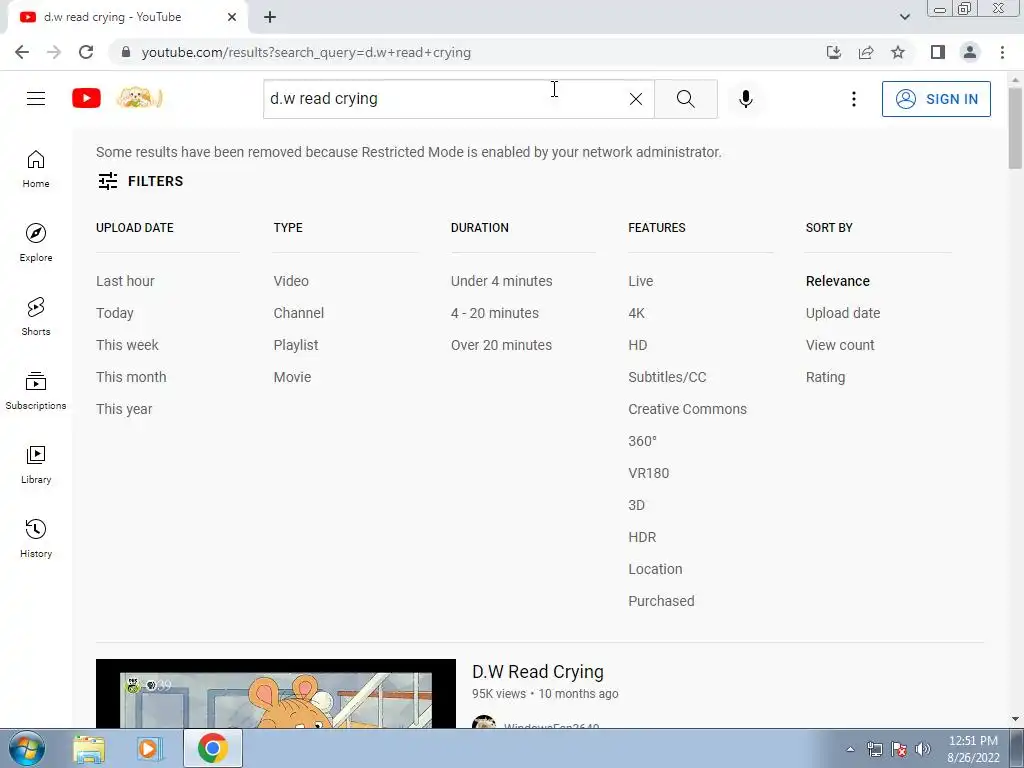
Task: Enable the 3D feature filter
Action: coord(637,505)
